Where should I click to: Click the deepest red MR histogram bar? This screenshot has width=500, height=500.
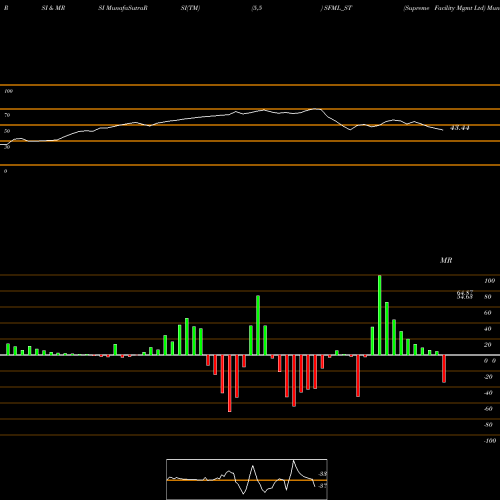pyautogui.click(x=230, y=383)
